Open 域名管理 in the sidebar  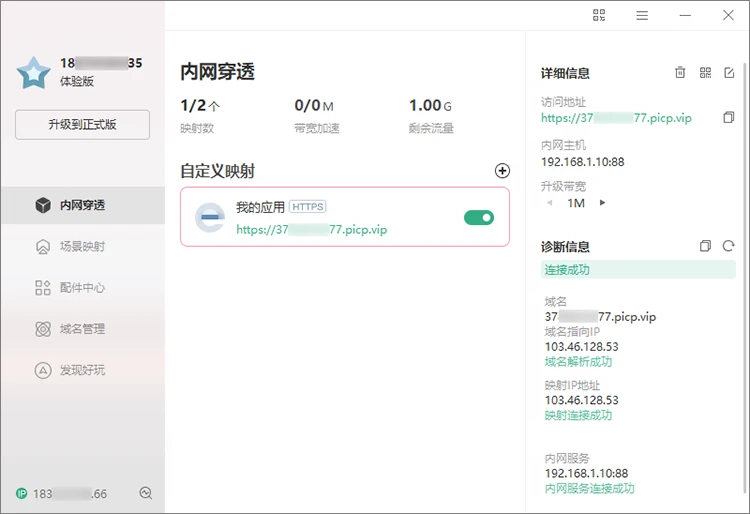coord(83,329)
